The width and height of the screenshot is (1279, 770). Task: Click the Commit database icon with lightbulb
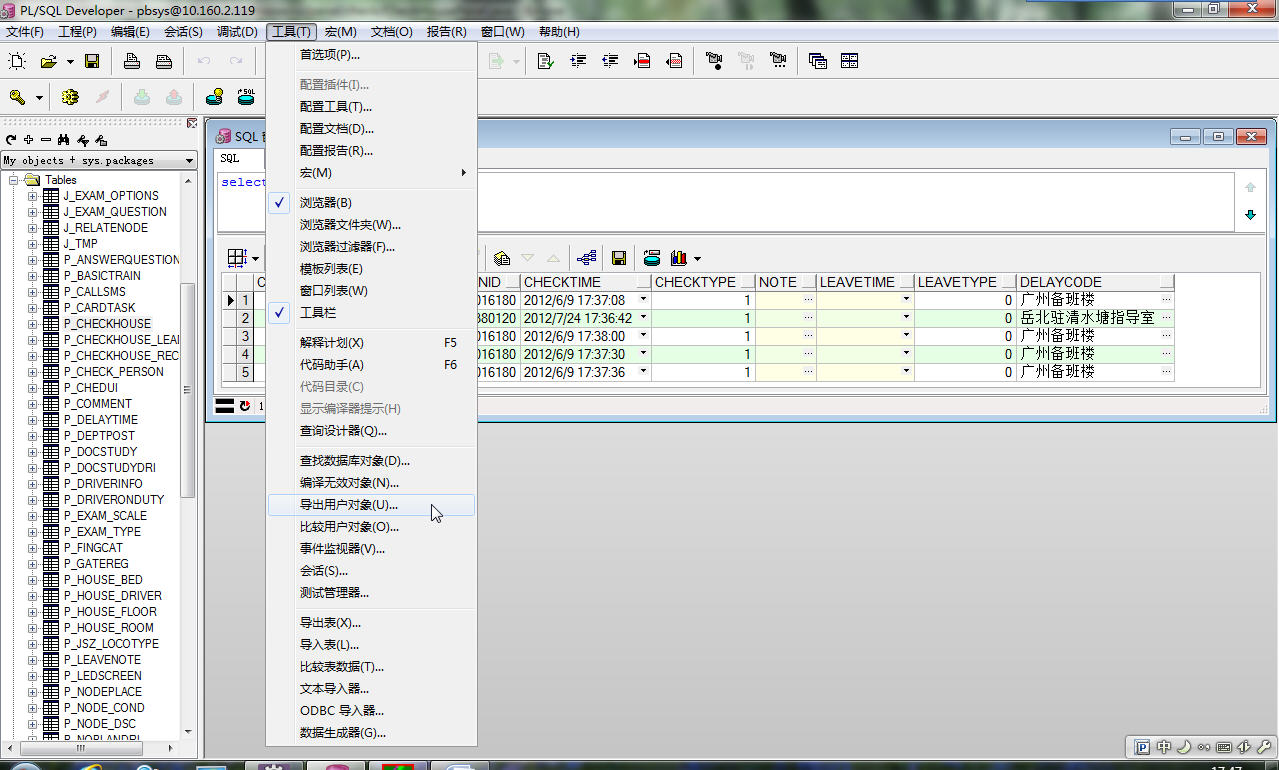(214, 97)
